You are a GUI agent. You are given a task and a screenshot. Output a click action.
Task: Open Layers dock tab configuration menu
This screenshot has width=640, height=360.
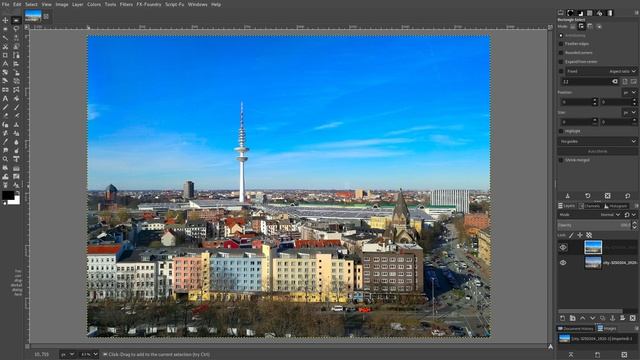pyautogui.click(x=636, y=206)
